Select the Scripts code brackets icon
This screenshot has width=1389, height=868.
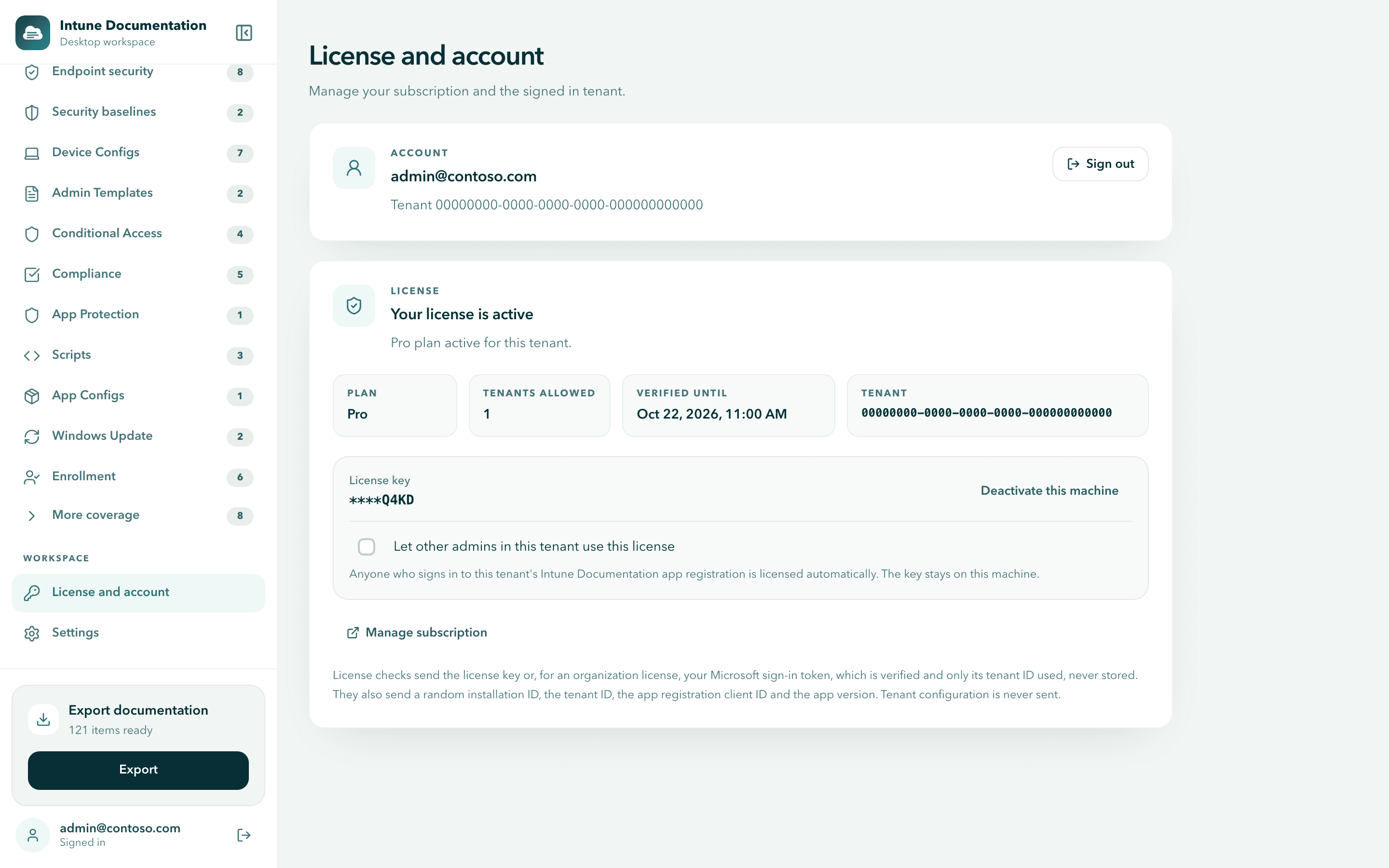pos(32,355)
